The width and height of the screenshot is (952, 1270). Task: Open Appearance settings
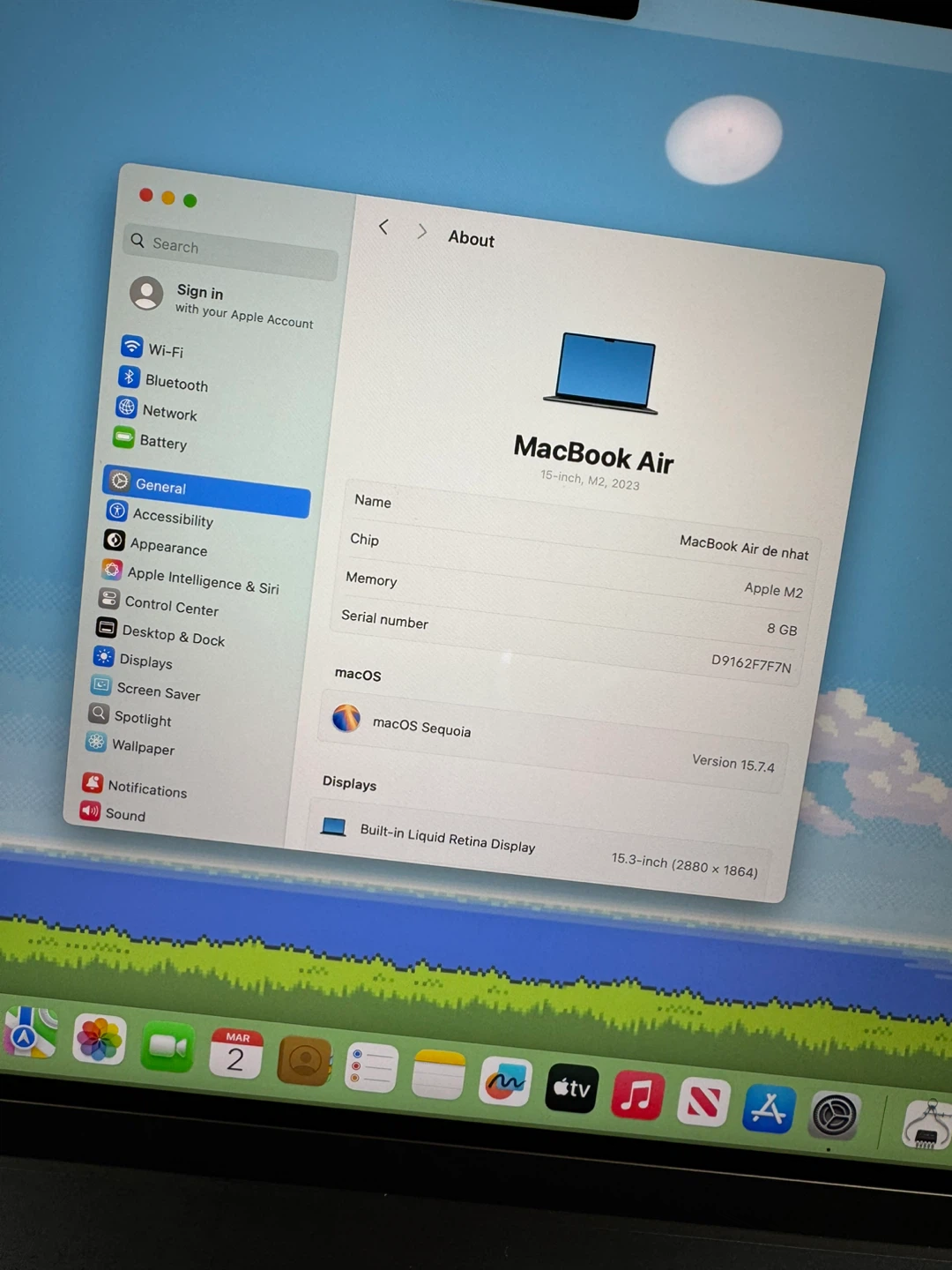click(x=156, y=544)
